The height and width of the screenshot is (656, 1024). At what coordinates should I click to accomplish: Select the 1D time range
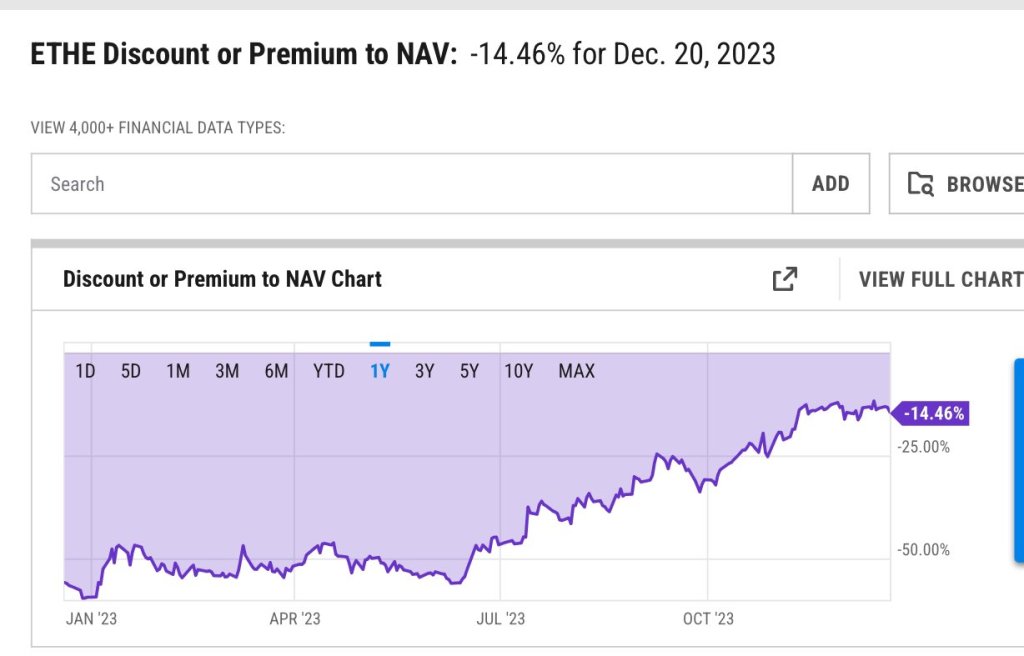85,370
